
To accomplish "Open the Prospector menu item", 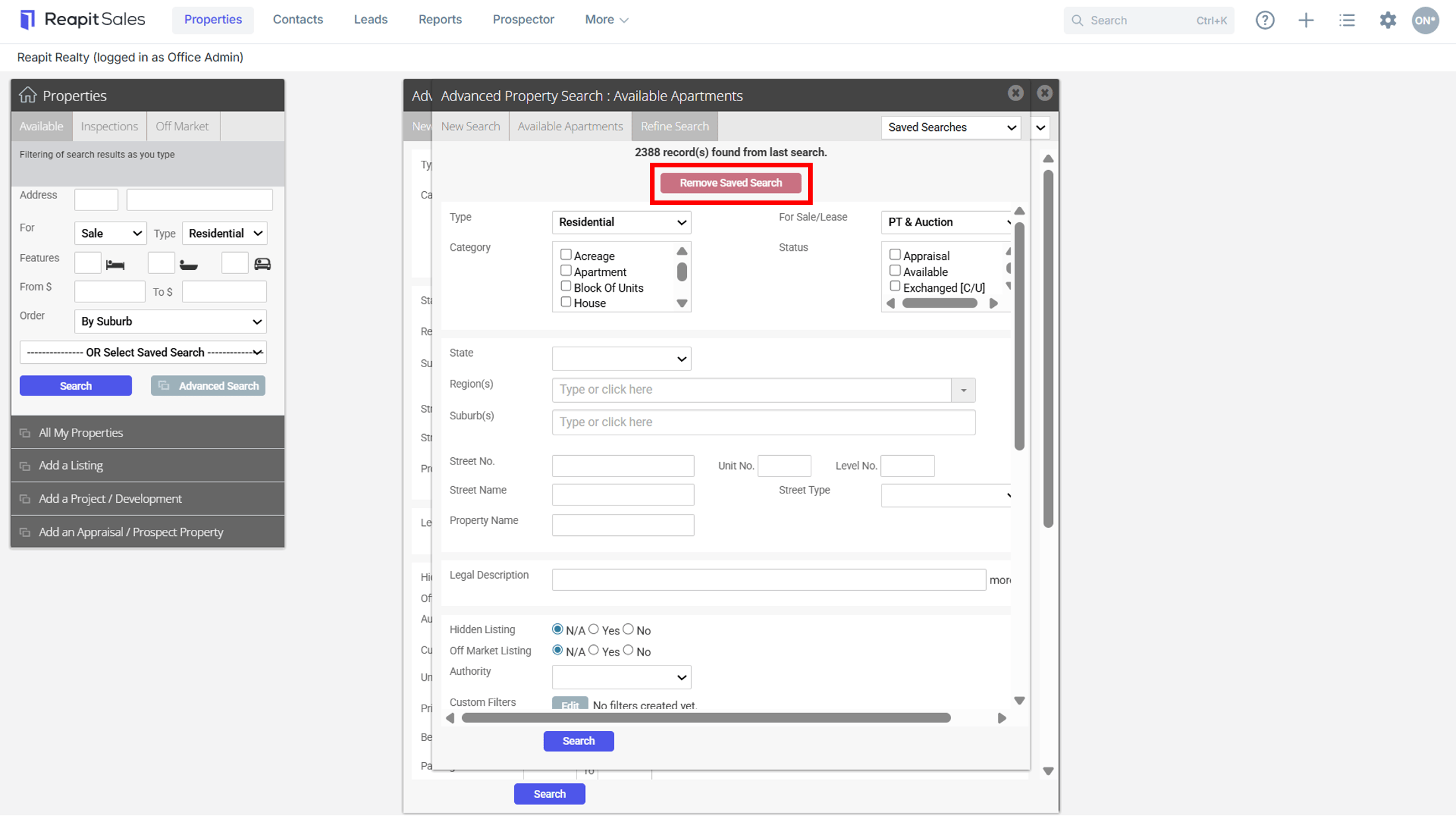I will tap(523, 19).
